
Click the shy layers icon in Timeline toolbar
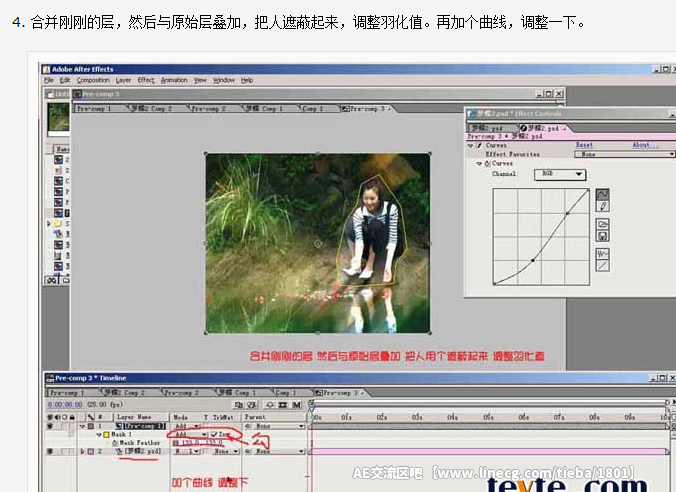(x=270, y=405)
